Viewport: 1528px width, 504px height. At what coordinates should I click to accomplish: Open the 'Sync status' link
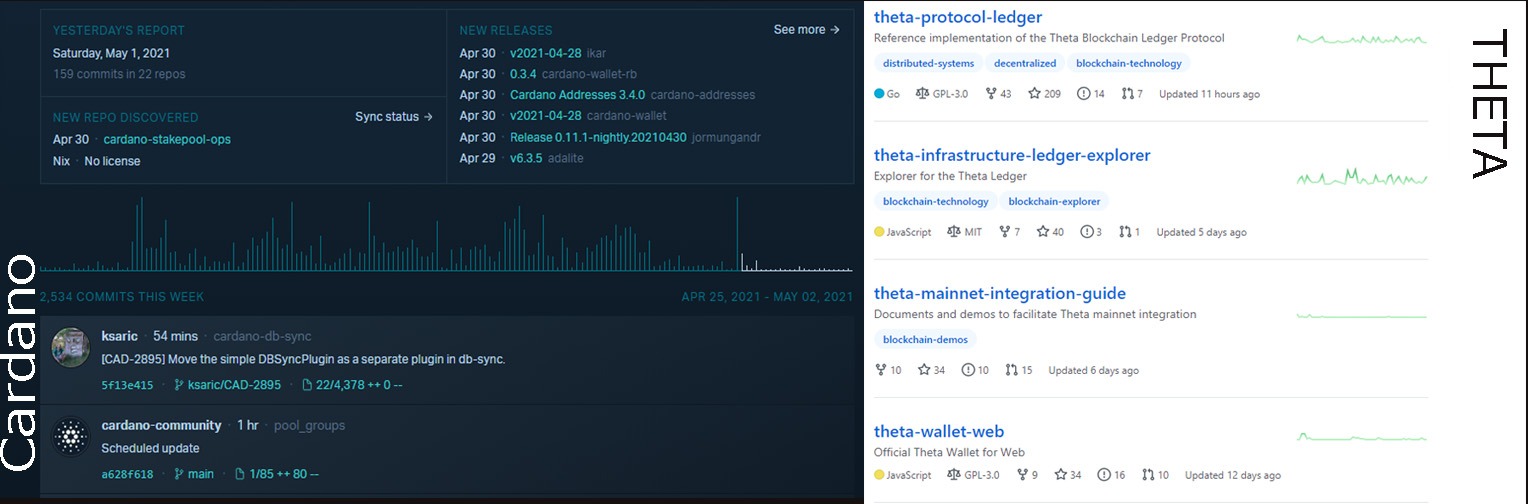click(x=394, y=117)
